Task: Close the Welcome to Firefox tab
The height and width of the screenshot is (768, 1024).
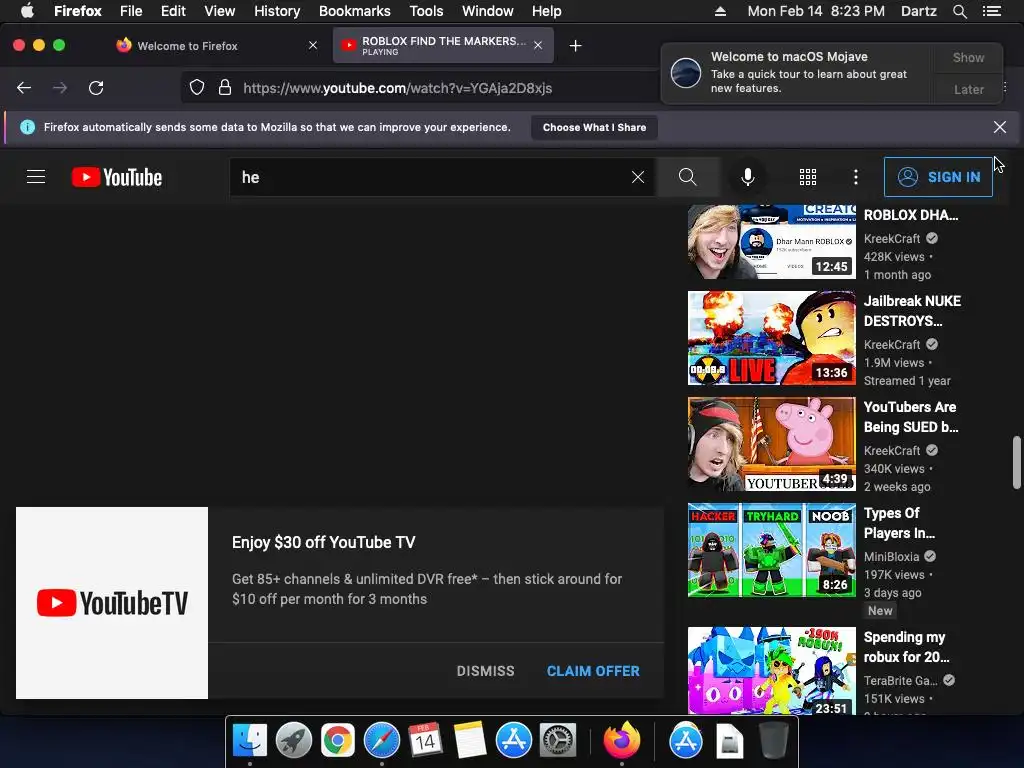Action: click(313, 45)
